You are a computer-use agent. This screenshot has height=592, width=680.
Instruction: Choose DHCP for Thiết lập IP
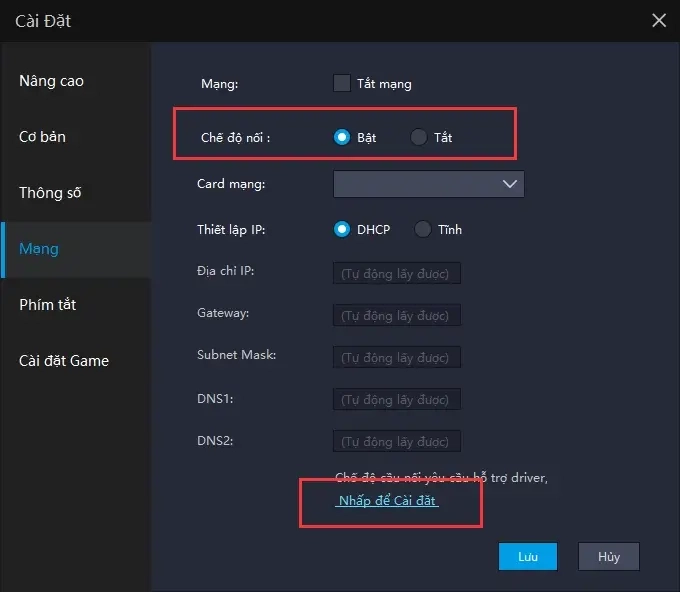tap(342, 229)
